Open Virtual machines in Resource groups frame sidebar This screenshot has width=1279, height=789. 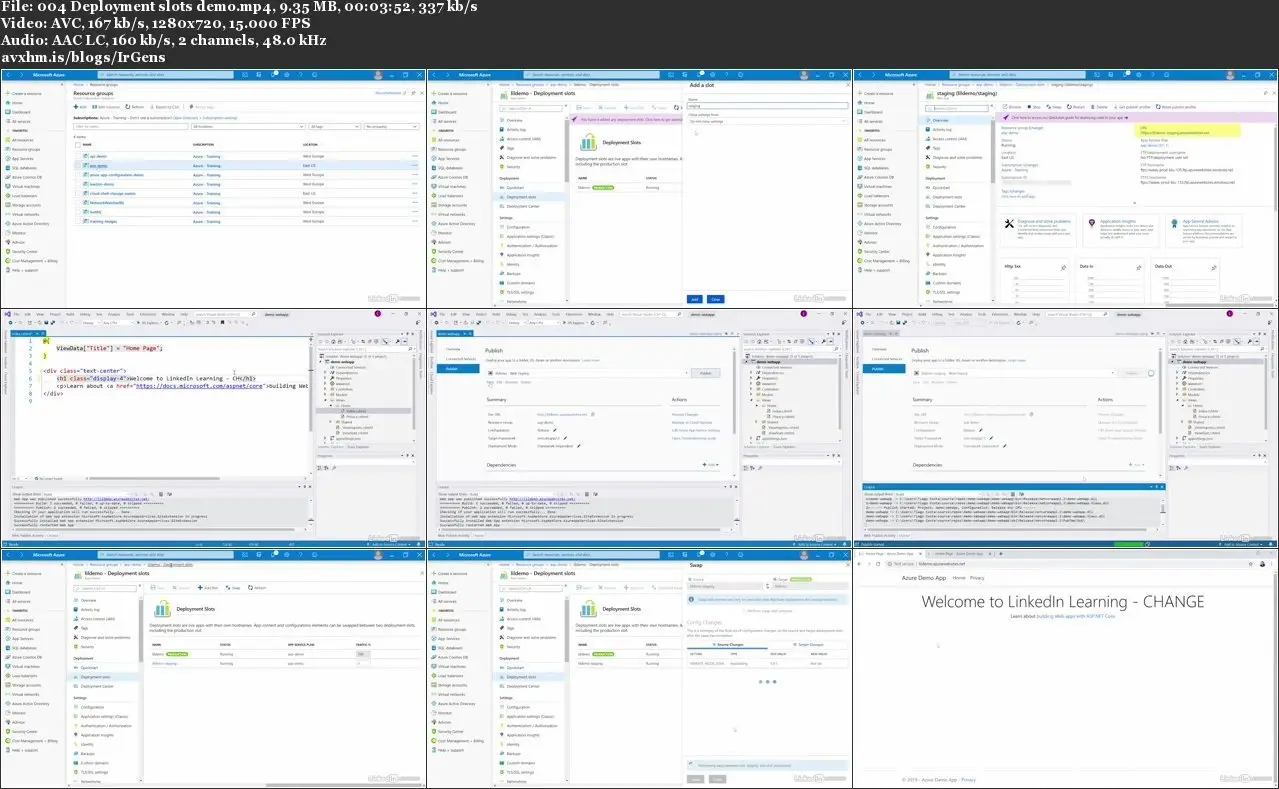[22, 187]
